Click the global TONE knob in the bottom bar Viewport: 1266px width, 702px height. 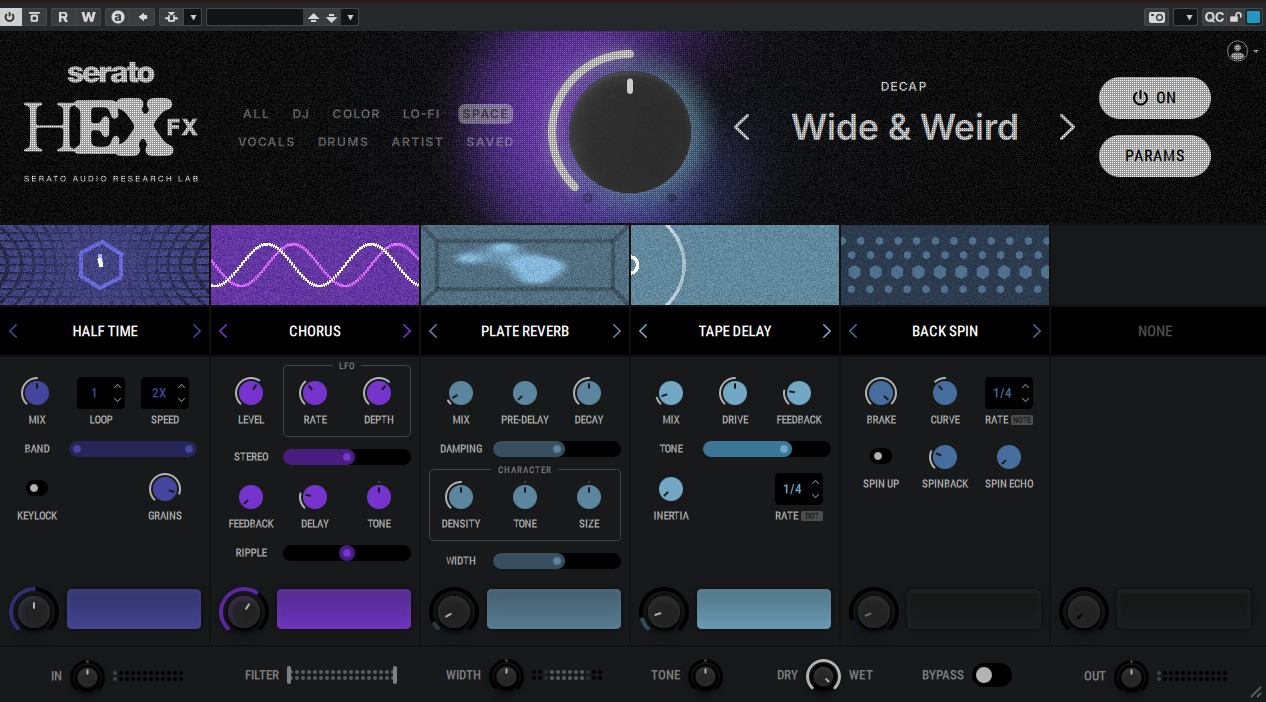[706, 676]
